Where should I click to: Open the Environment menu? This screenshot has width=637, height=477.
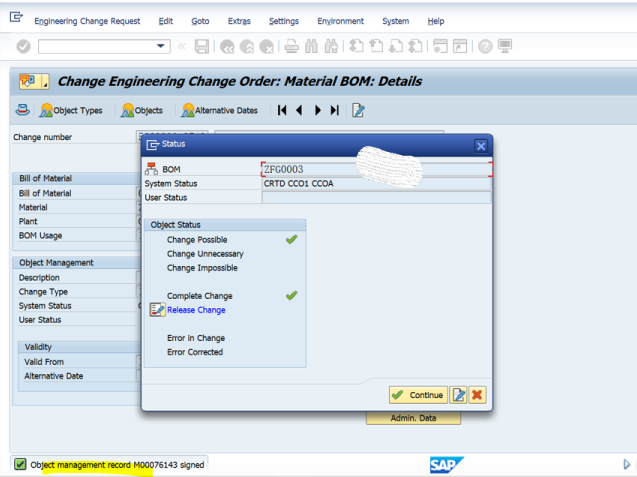[340, 21]
